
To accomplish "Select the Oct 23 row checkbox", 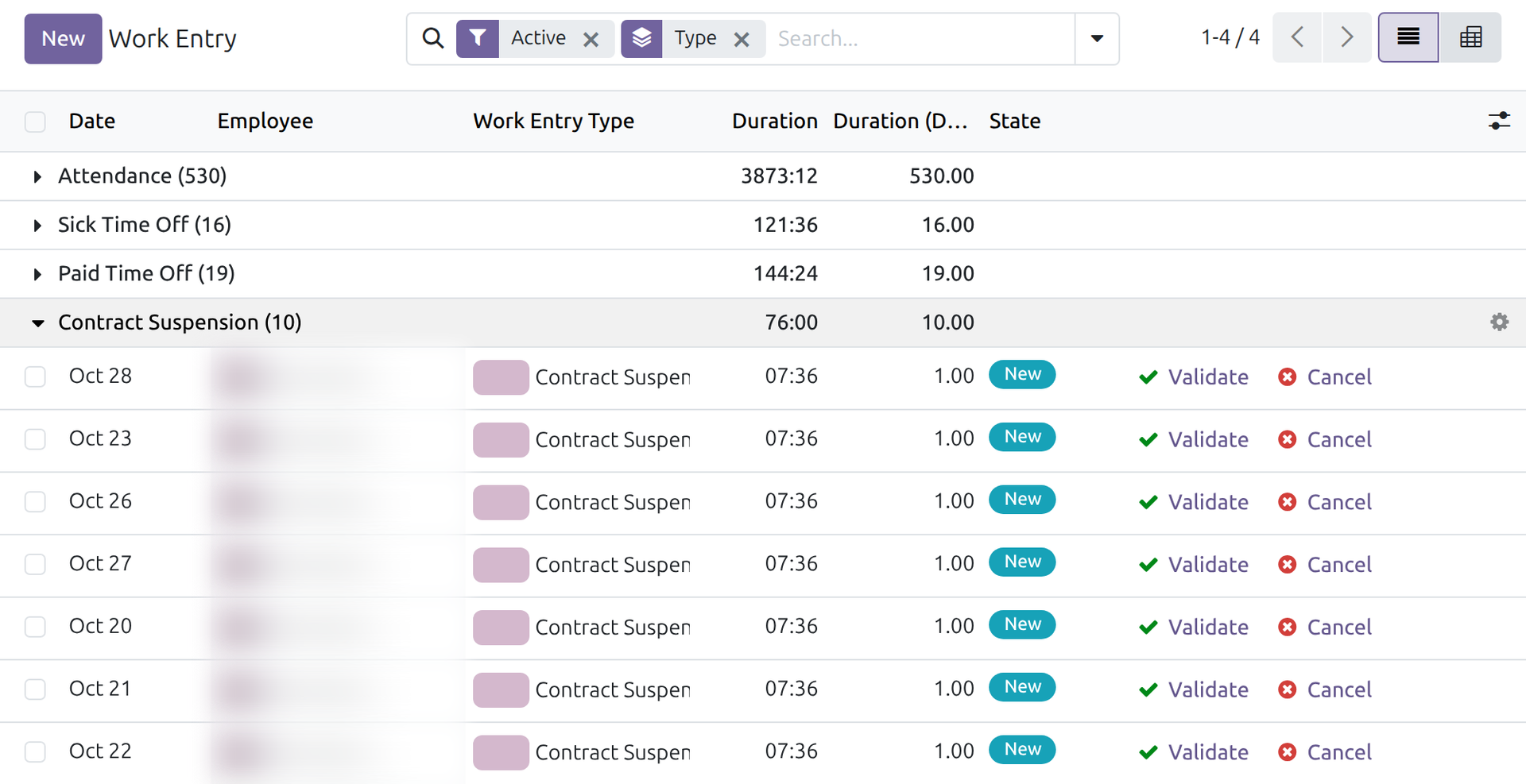I will [35, 439].
